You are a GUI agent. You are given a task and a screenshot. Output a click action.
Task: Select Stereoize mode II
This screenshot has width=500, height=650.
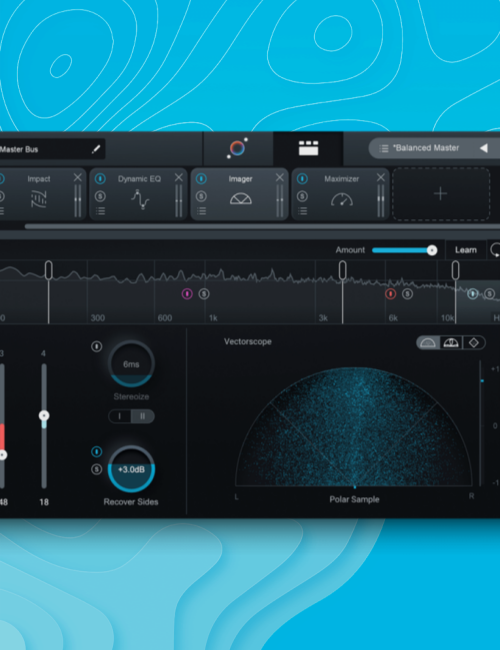(x=143, y=416)
